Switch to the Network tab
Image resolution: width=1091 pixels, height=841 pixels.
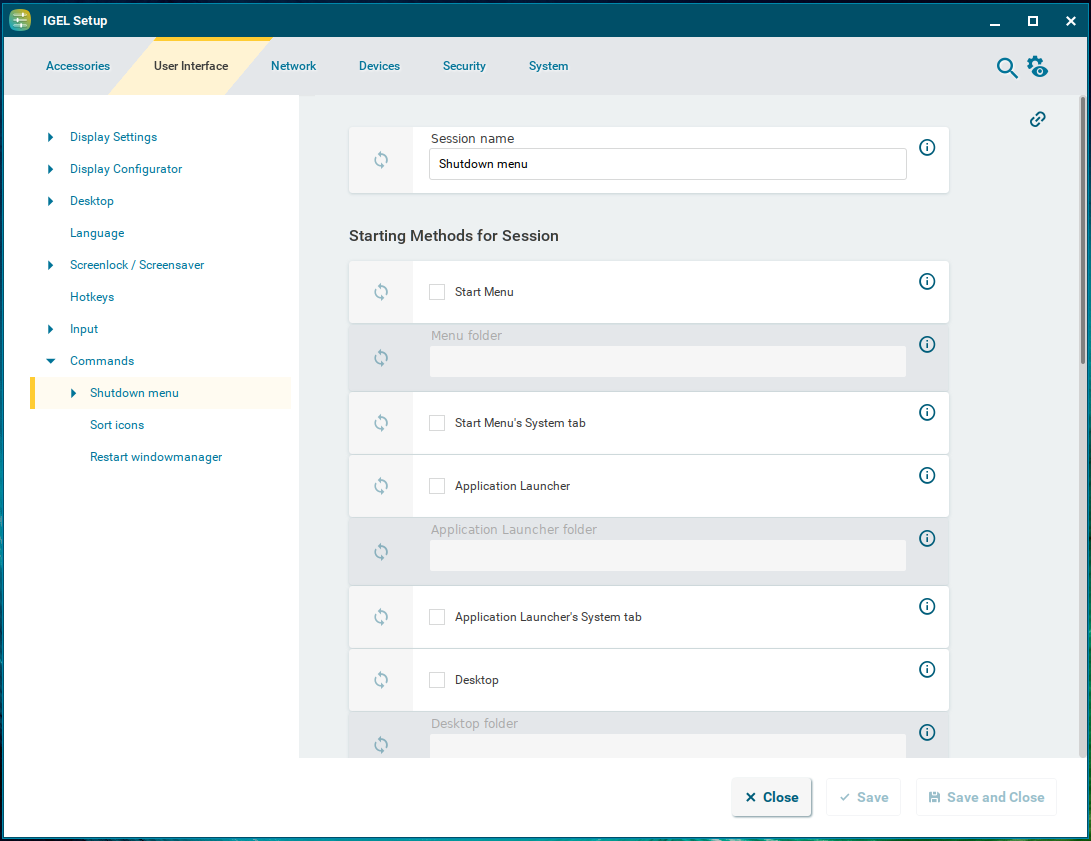[293, 66]
